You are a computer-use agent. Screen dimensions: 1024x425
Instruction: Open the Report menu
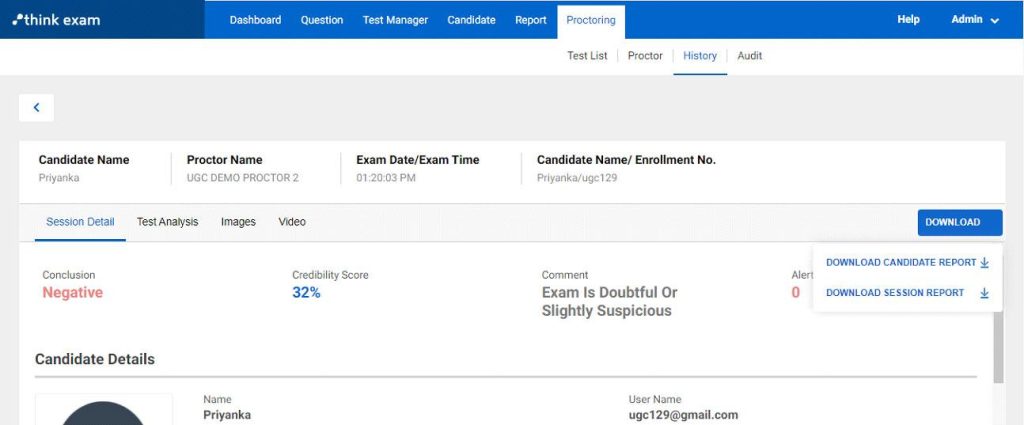pos(531,20)
